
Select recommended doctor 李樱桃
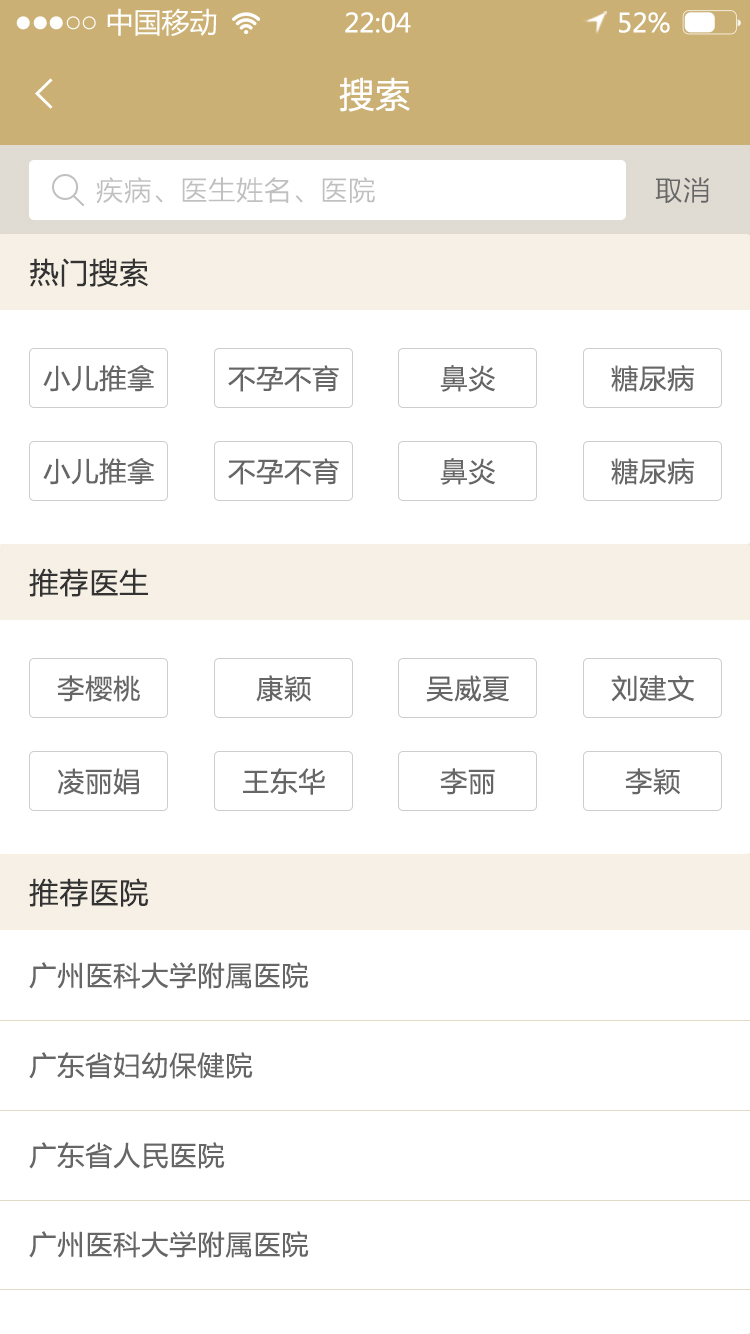pos(98,688)
